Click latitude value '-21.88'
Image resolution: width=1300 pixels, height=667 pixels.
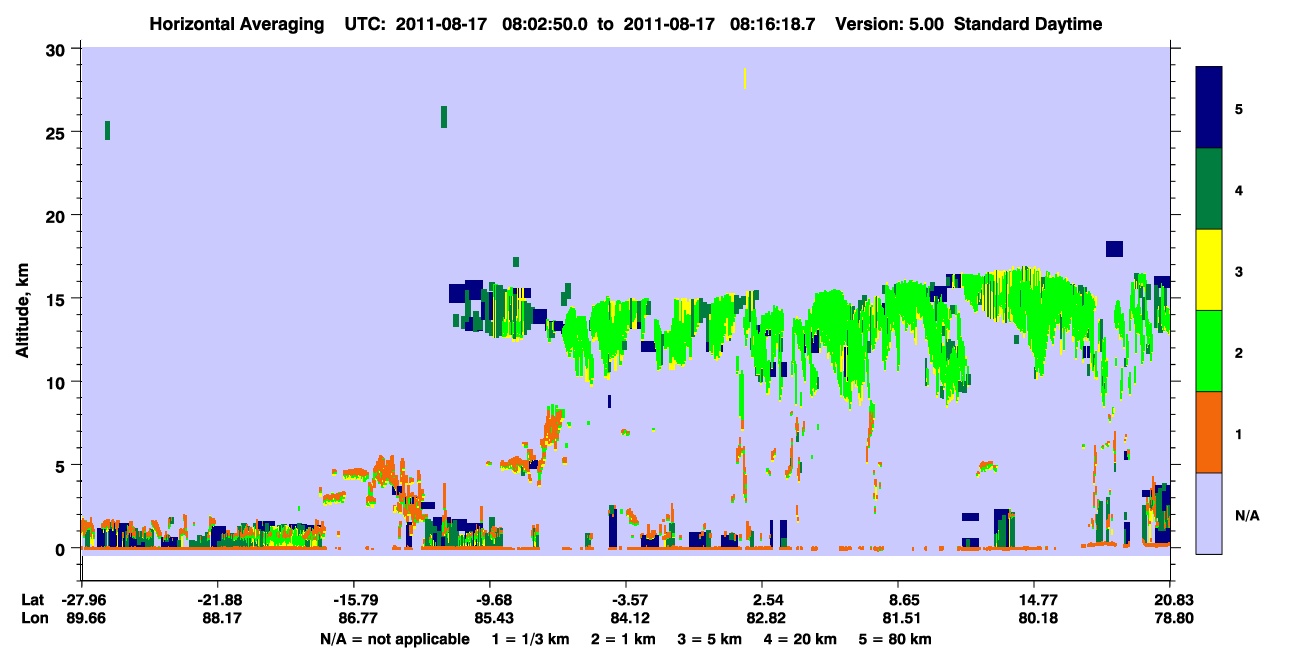[x=217, y=600]
